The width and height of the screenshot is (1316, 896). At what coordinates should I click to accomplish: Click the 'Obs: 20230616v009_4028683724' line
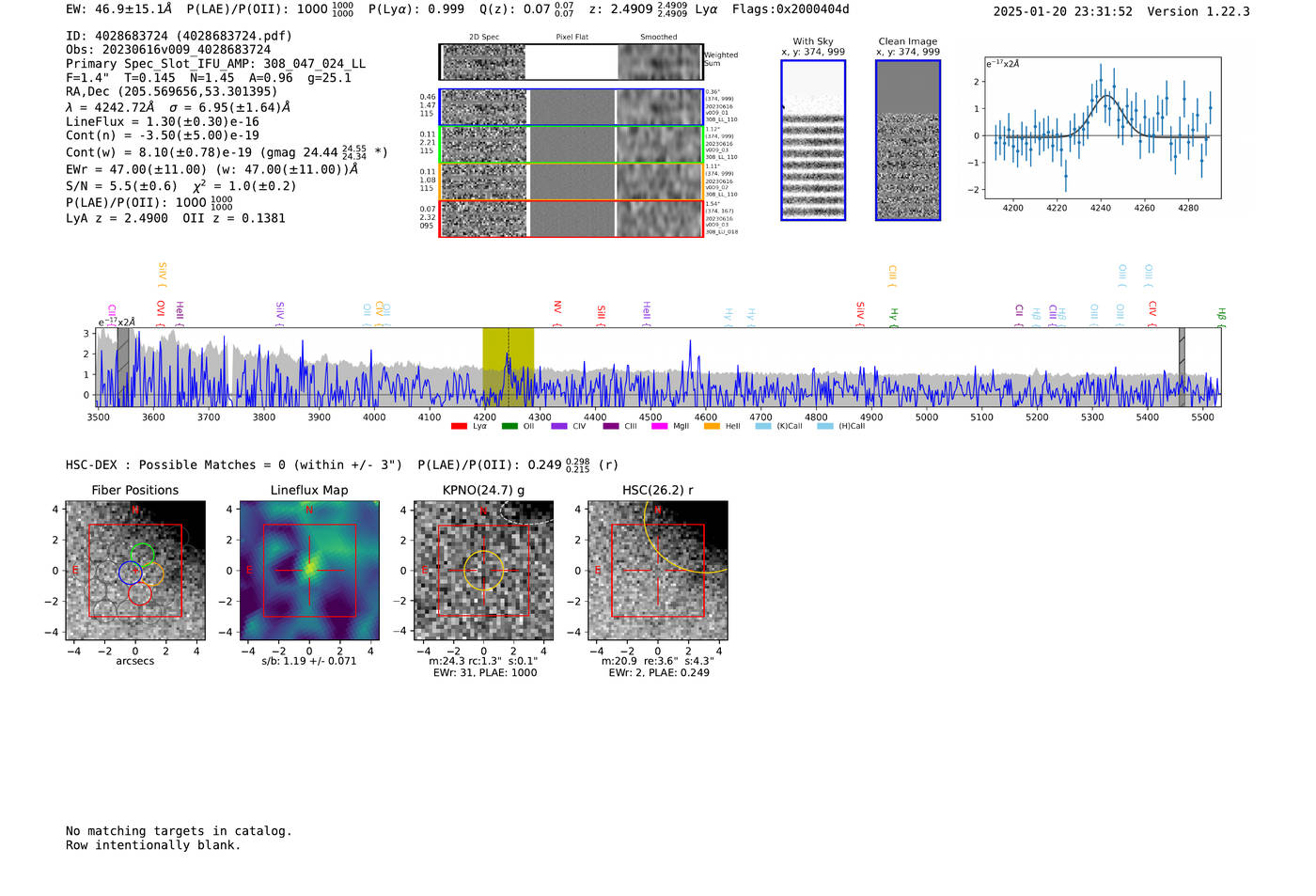(168, 50)
